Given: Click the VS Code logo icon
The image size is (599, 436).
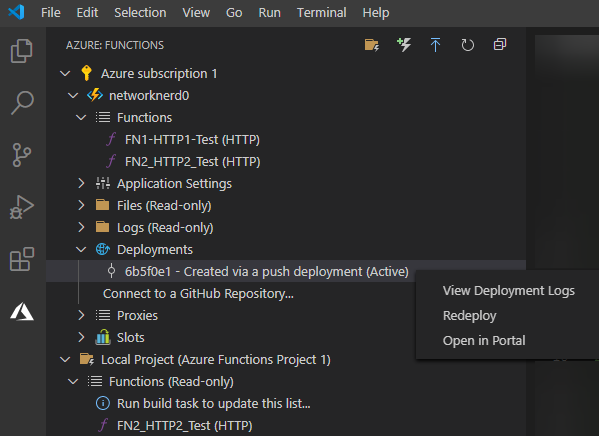Looking at the screenshot, I should 16,12.
